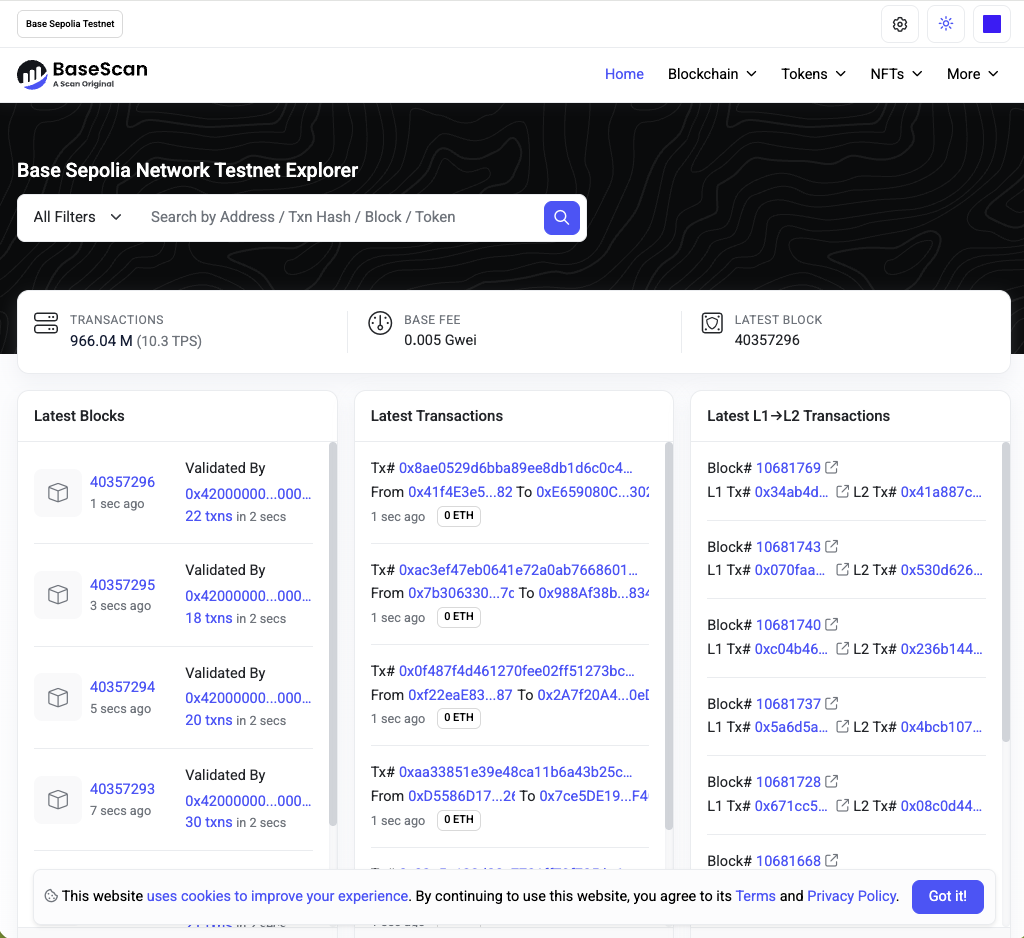Viewport: 1024px width, 938px height.
Task: Open the Privacy Policy link
Action: [851, 896]
